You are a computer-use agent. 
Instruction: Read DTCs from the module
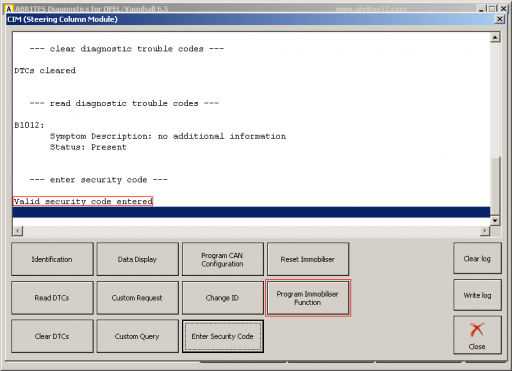(52, 298)
